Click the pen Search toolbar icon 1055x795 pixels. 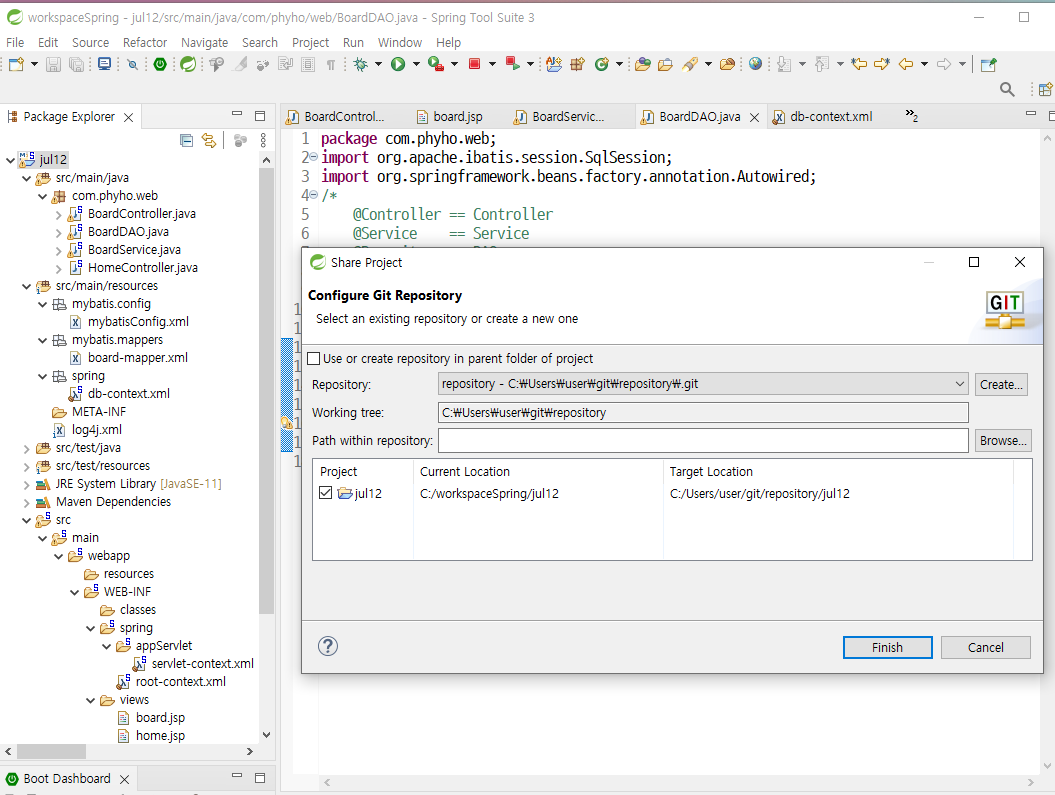click(690, 65)
